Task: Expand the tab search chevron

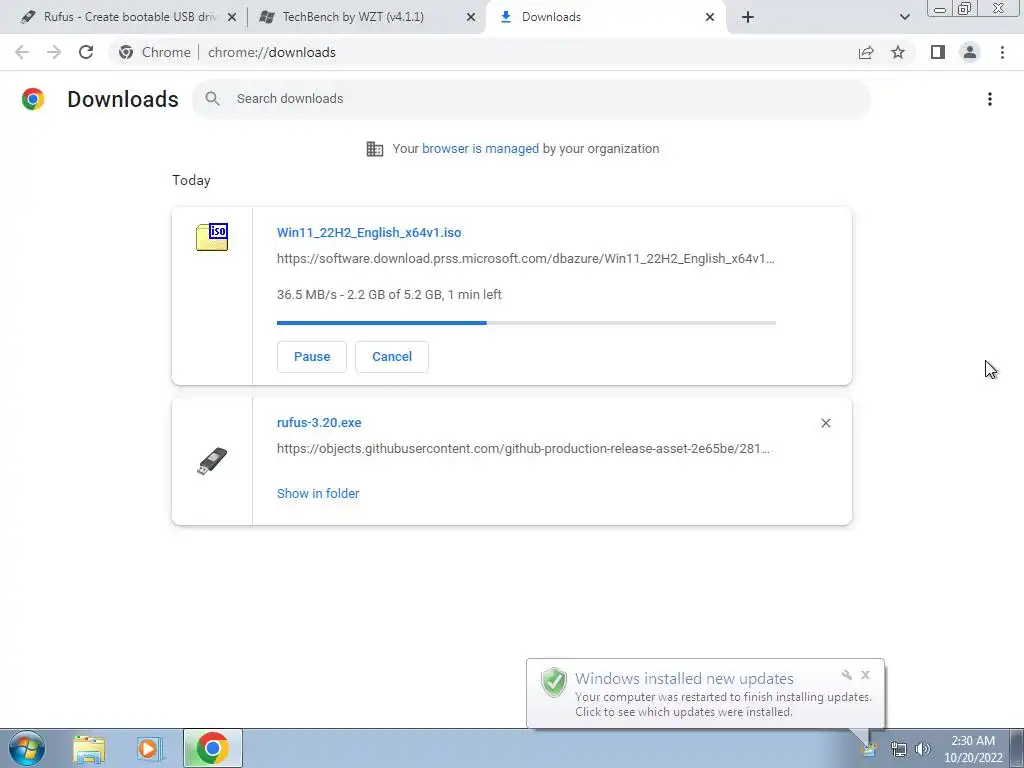Action: (904, 18)
